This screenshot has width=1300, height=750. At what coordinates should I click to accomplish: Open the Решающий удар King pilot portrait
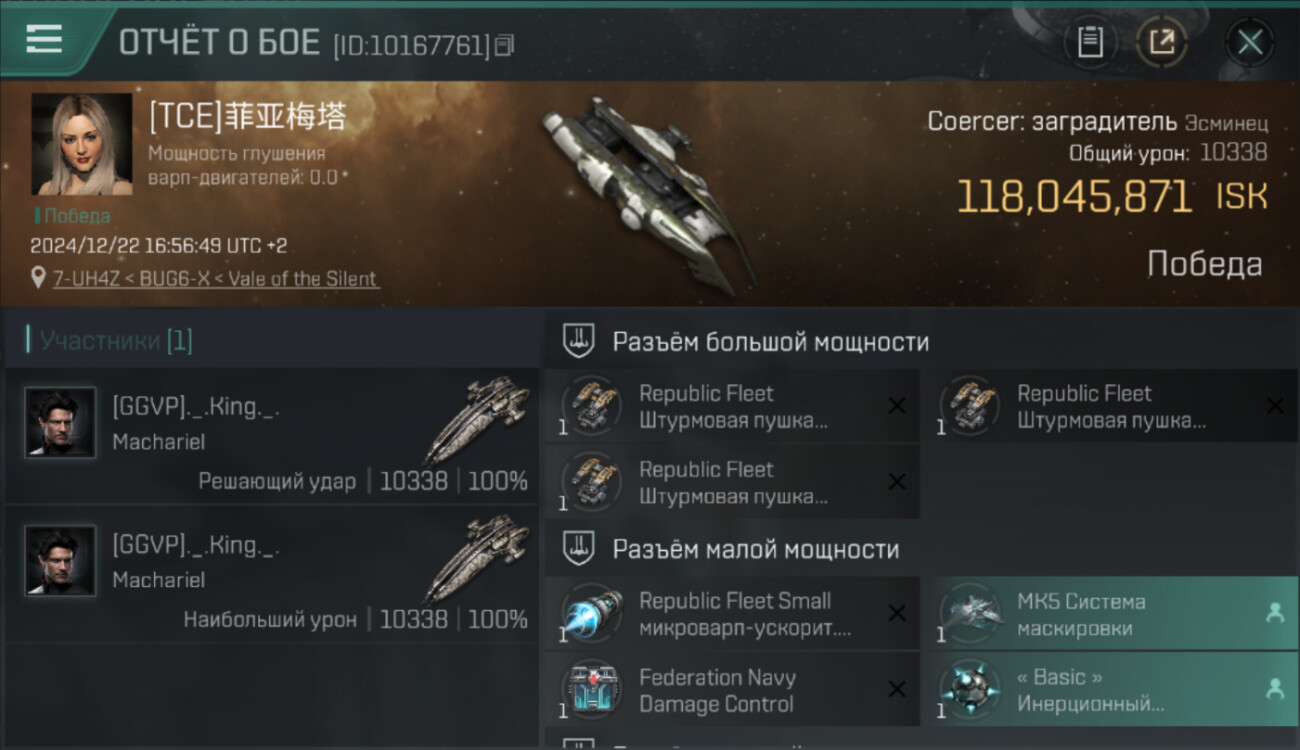pyautogui.click(x=60, y=422)
